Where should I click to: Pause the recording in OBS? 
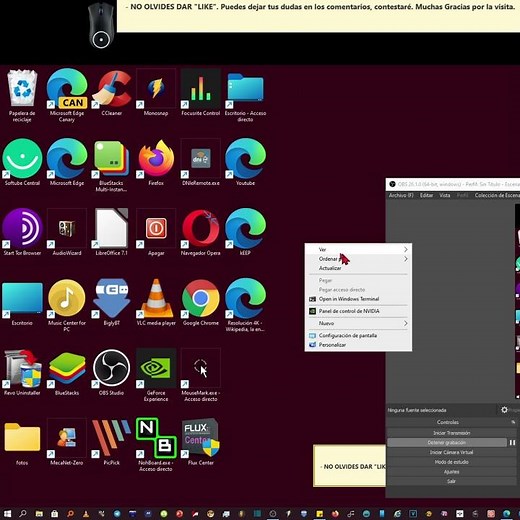[x=512, y=442]
